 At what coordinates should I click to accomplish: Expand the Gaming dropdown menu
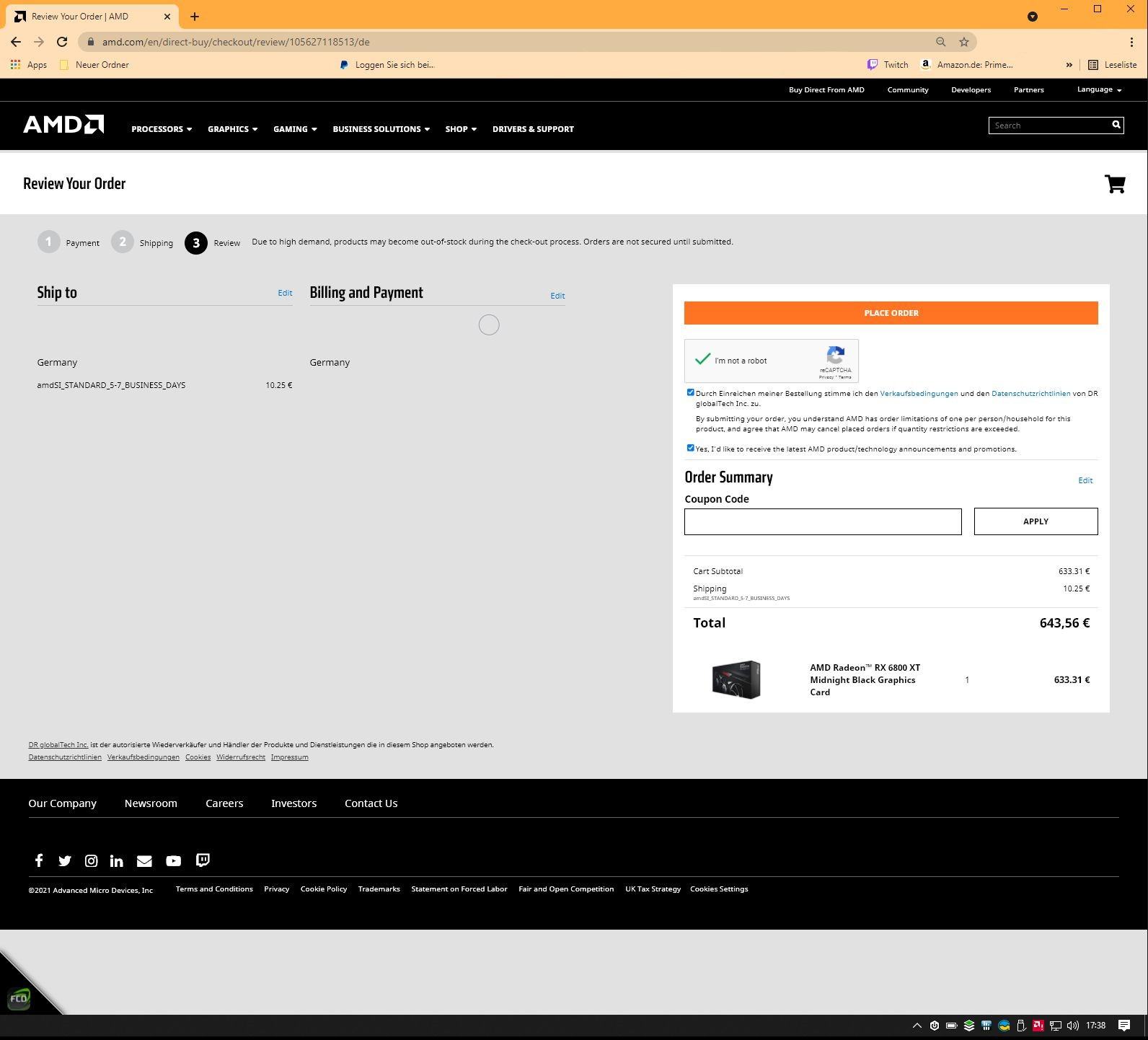[295, 129]
